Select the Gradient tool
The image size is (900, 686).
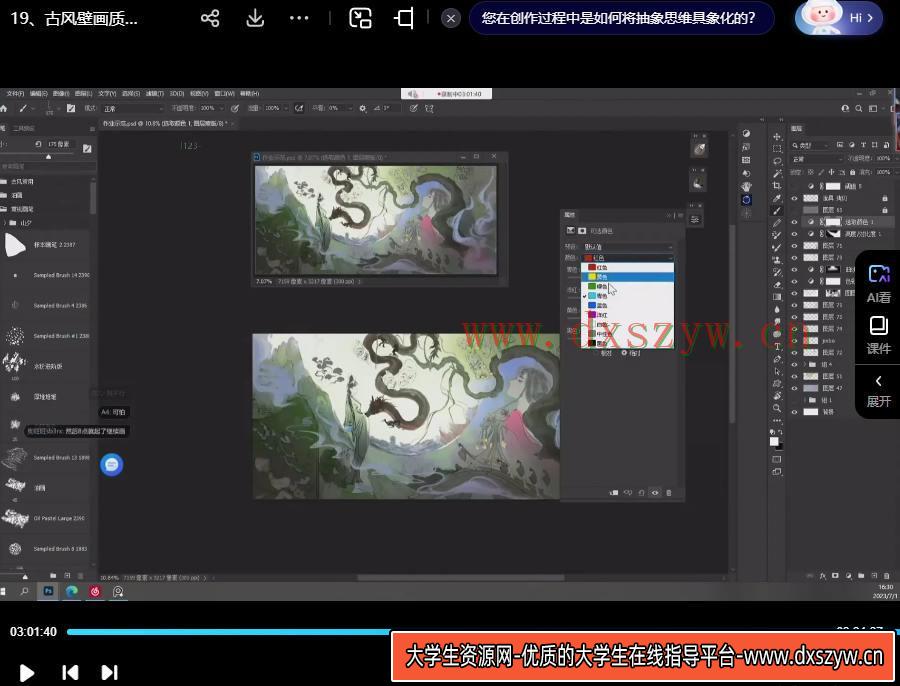pos(777,297)
